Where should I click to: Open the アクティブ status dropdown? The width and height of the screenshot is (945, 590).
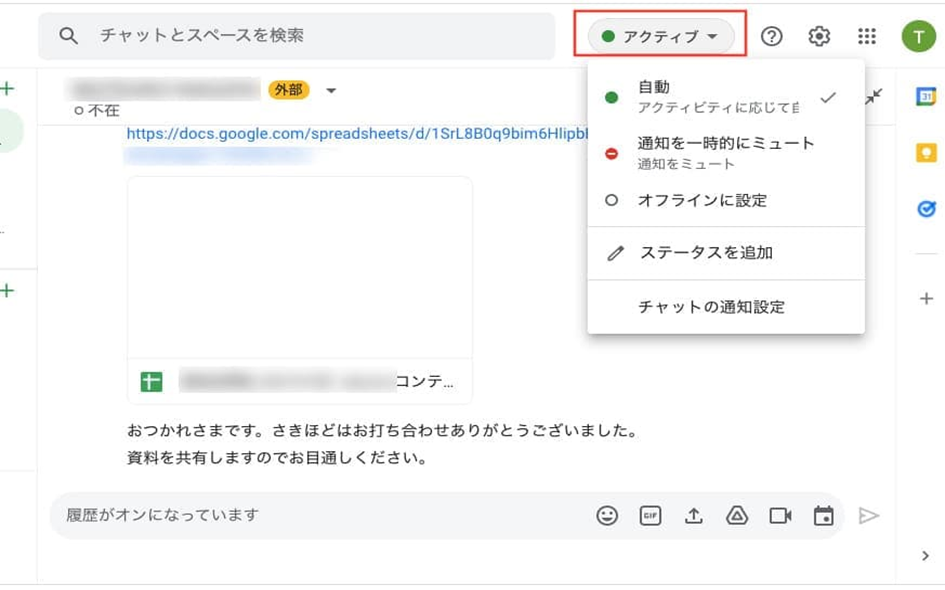pos(661,37)
